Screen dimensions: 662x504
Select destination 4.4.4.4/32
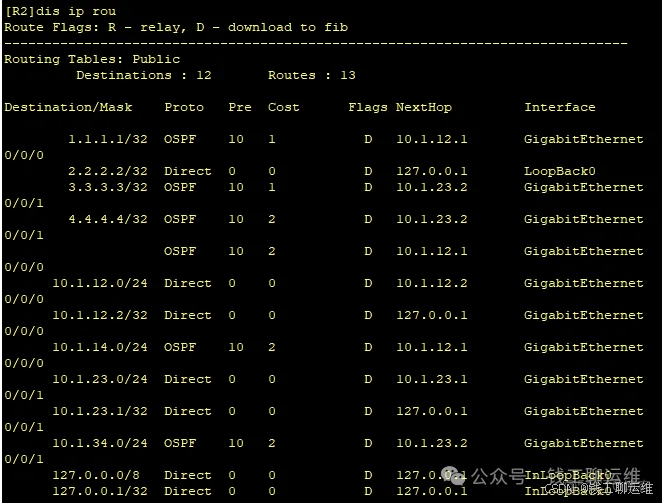pos(108,219)
